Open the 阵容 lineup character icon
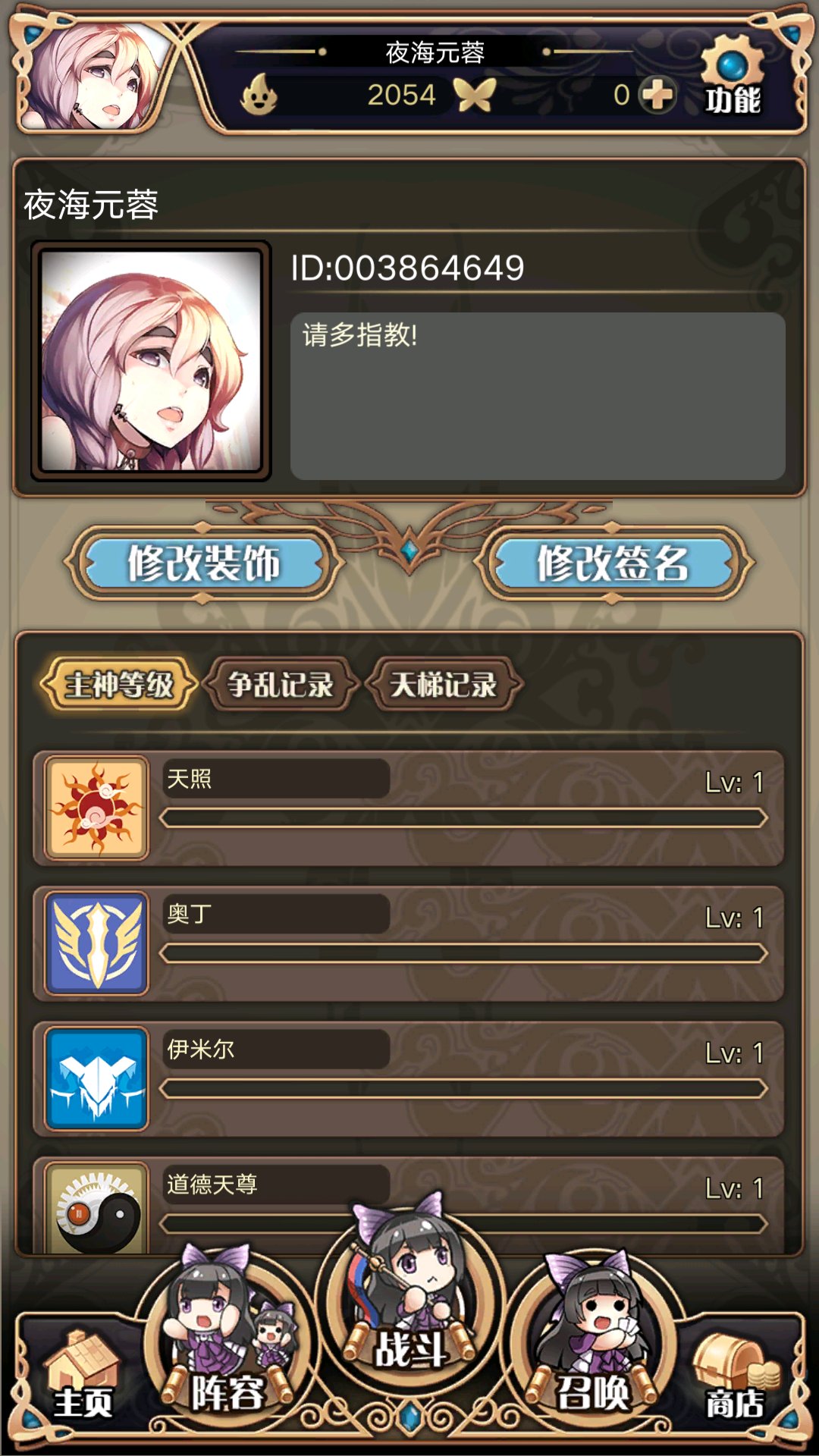 coord(227,1332)
